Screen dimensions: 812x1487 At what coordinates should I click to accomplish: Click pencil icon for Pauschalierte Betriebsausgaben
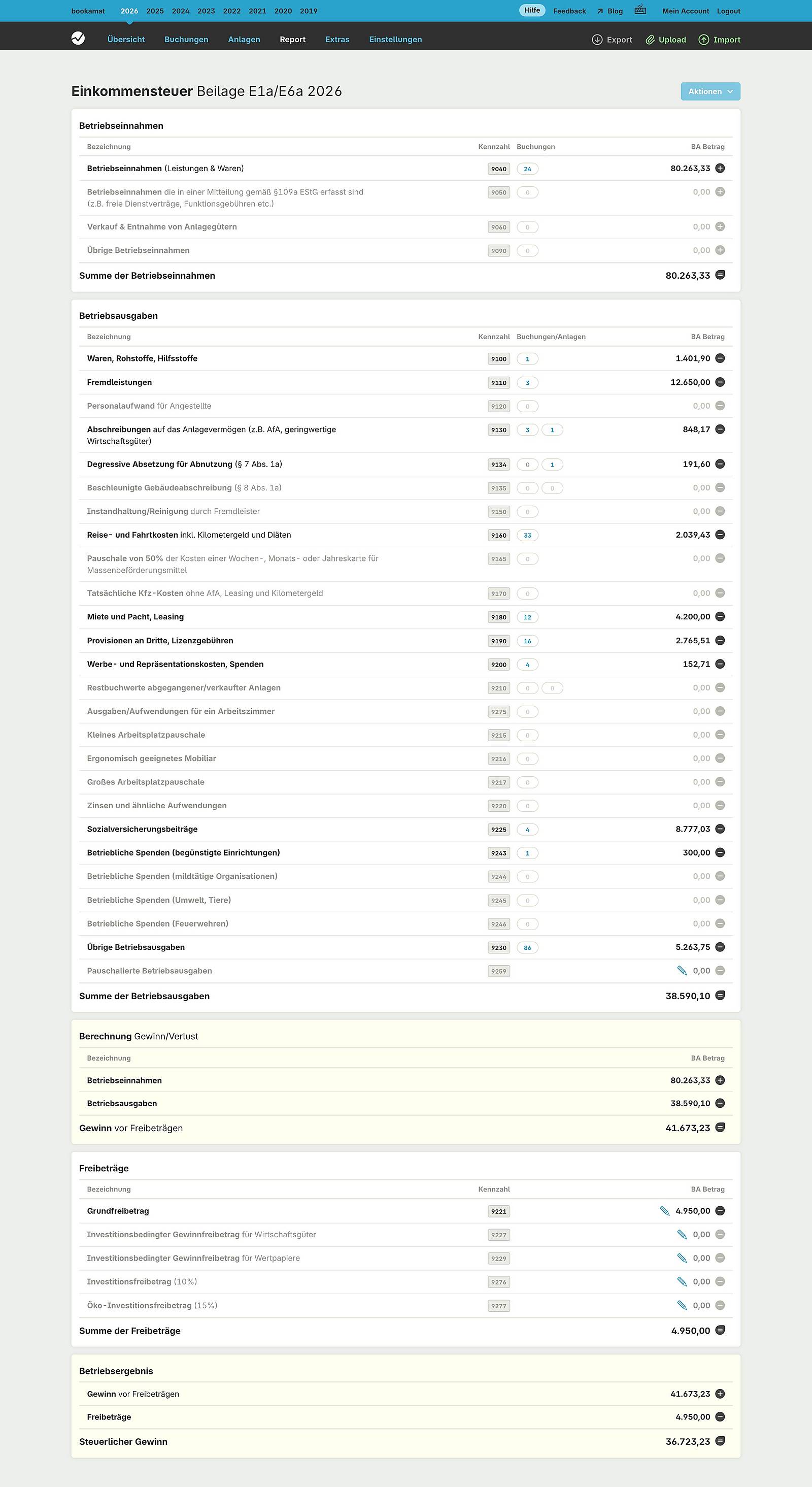[x=682, y=971]
